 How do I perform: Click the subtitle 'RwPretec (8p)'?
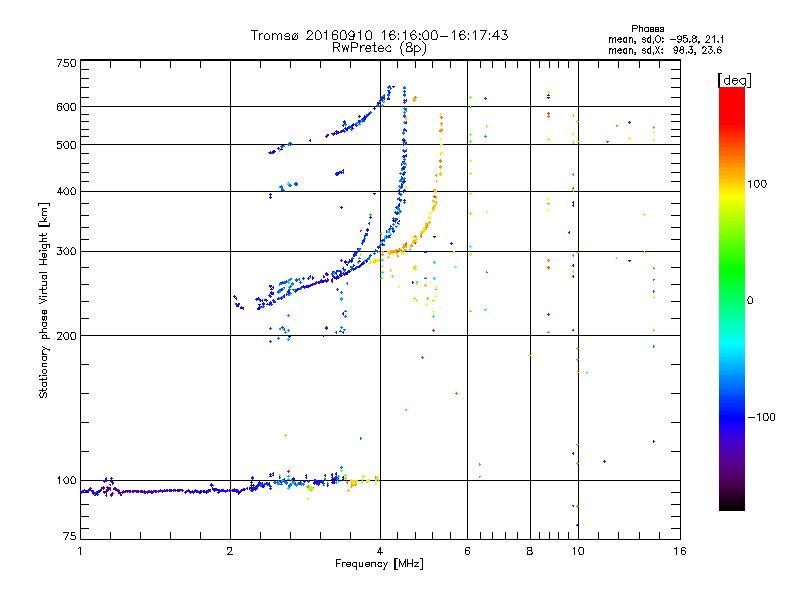tap(379, 48)
